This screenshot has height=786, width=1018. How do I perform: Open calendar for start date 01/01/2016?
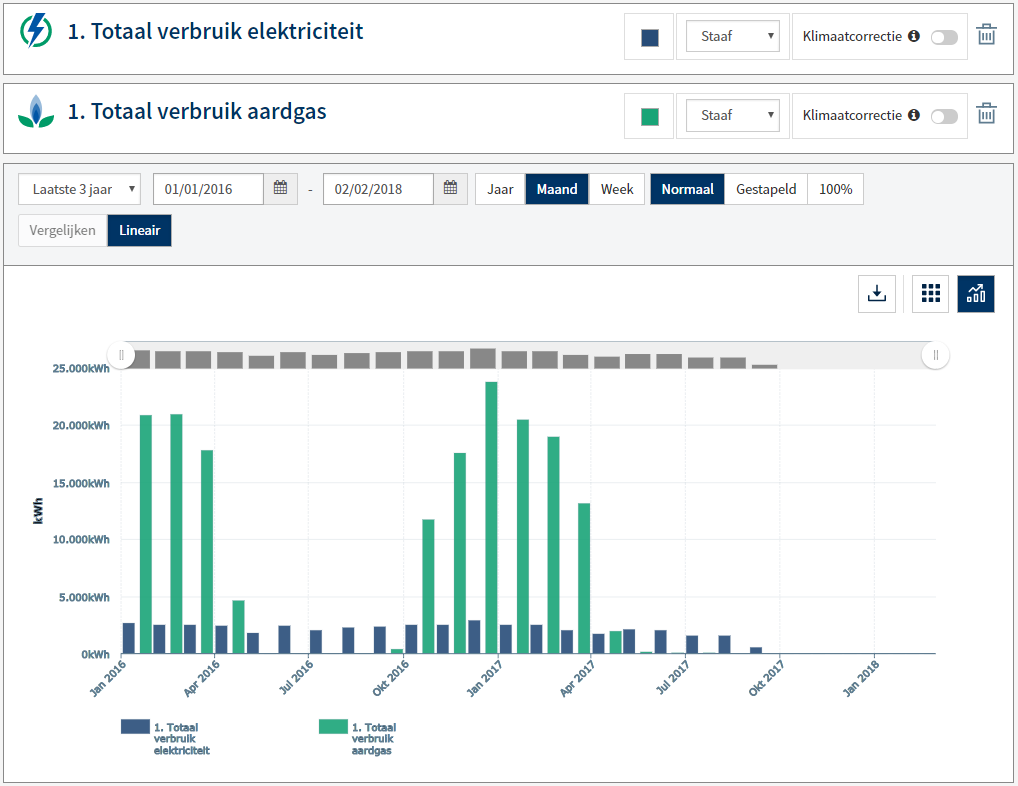point(280,189)
